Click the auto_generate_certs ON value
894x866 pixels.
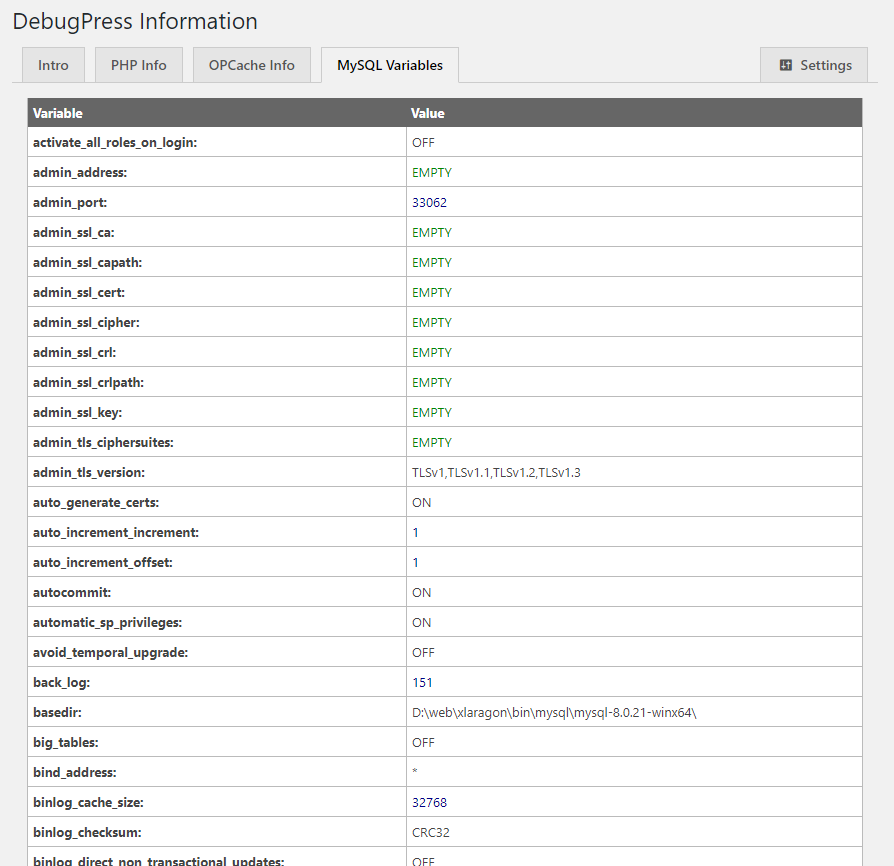[x=422, y=502]
